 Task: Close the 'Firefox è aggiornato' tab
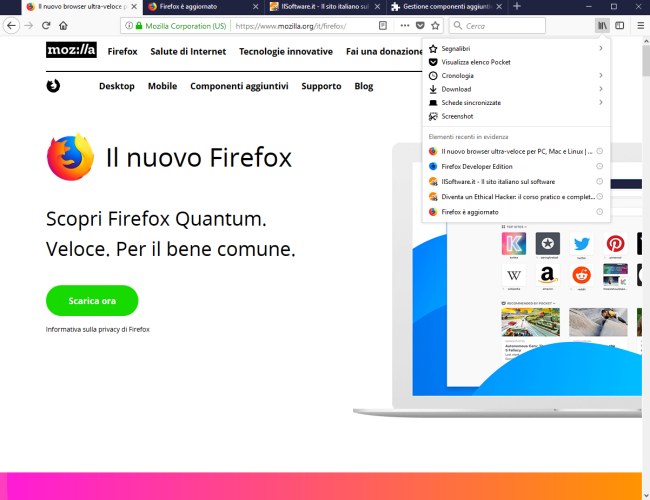[256, 7]
